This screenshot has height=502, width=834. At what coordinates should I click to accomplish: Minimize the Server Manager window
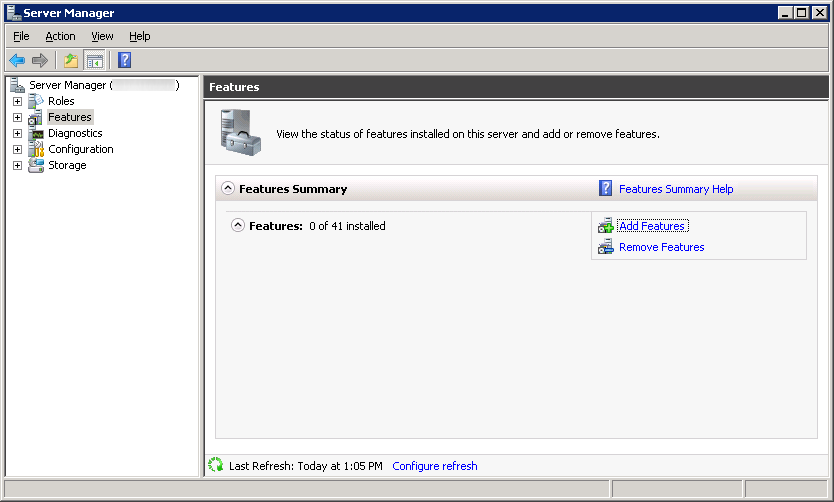[x=785, y=13]
